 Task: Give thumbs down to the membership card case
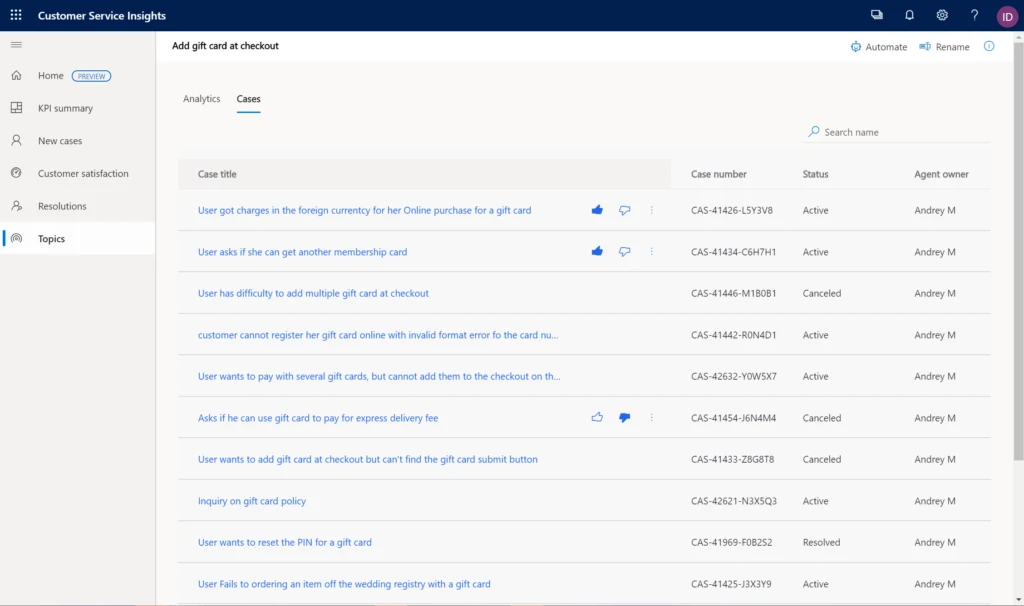point(624,252)
